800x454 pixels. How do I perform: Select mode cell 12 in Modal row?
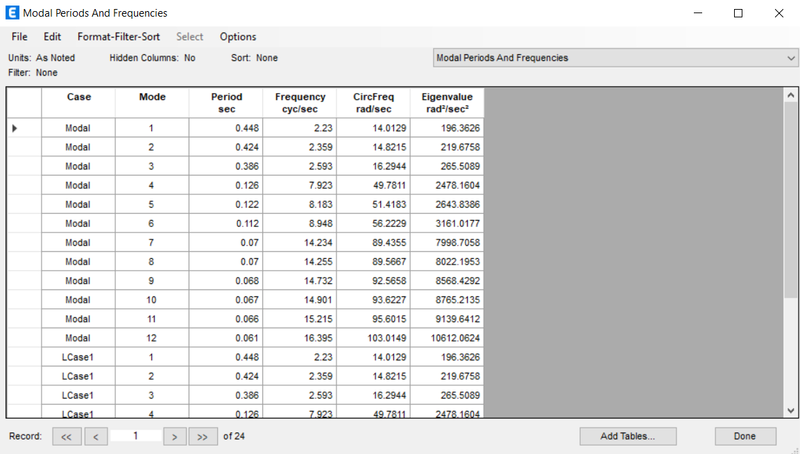click(x=152, y=338)
